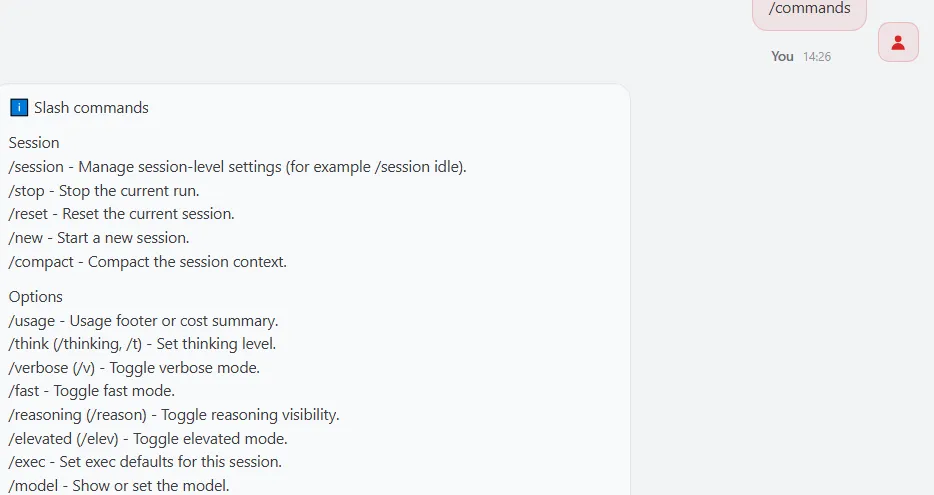Click the /stop command entry

(104, 190)
